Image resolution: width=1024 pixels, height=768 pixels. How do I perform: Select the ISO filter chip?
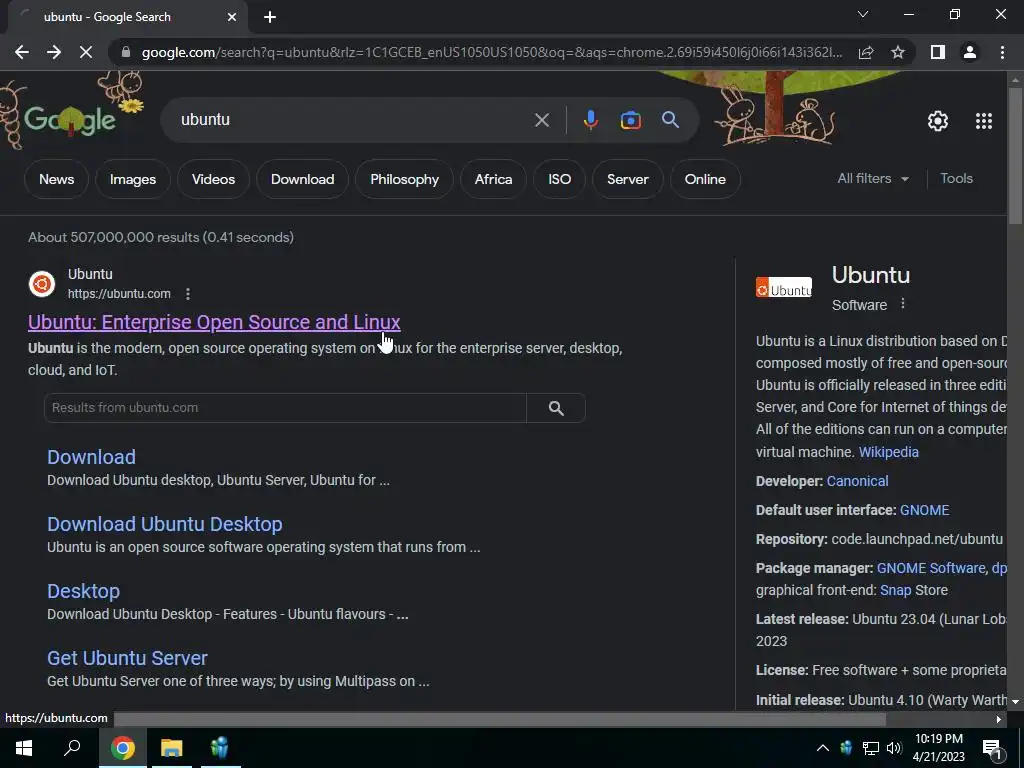coord(559,179)
